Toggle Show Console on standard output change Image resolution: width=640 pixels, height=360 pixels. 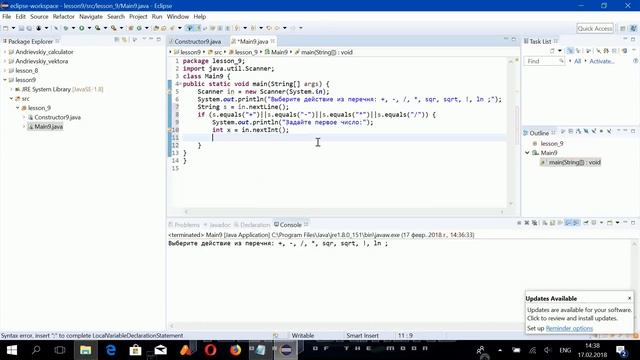568,222
